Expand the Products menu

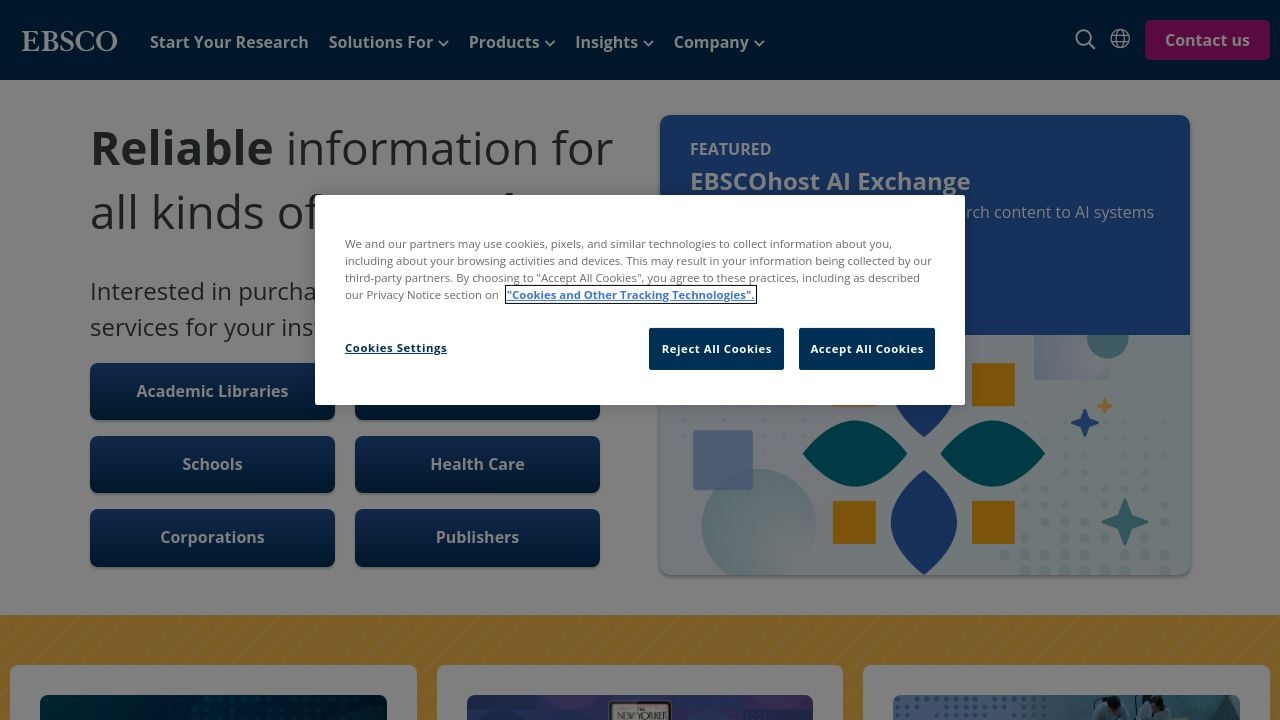511,42
